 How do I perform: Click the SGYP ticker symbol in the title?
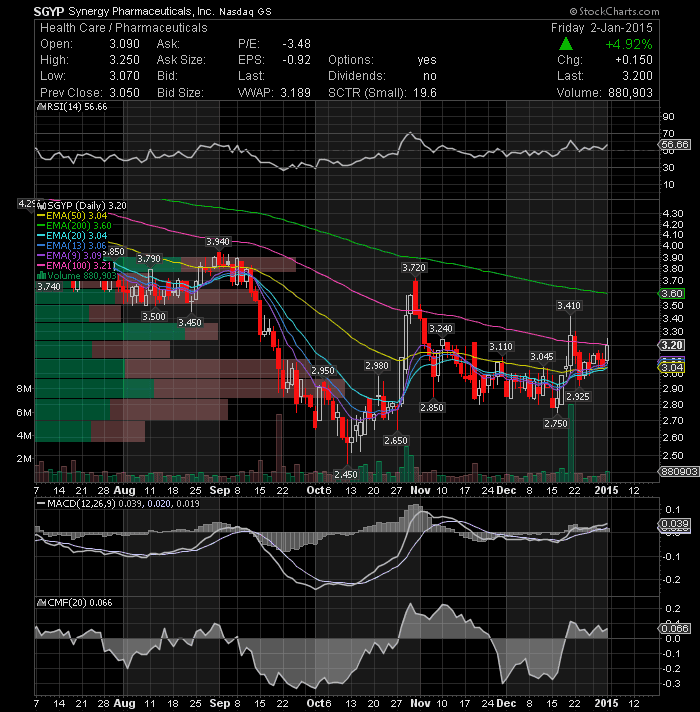(x=49, y=11)
